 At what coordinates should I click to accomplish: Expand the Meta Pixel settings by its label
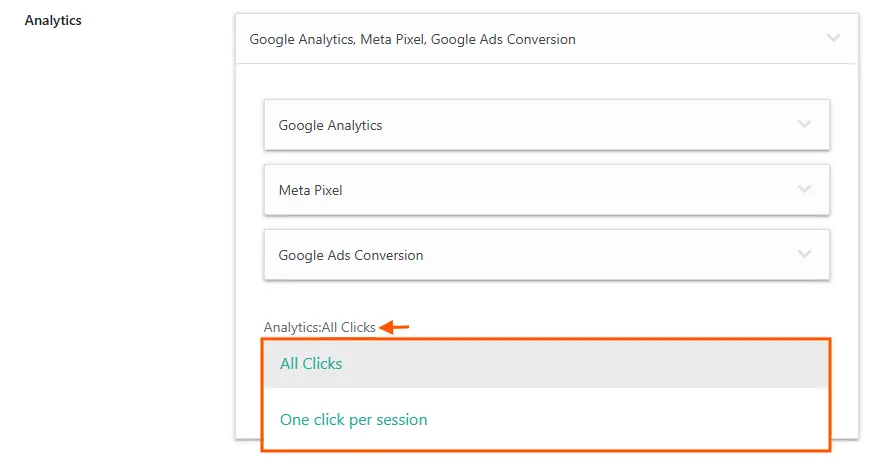tap(310, 190)
